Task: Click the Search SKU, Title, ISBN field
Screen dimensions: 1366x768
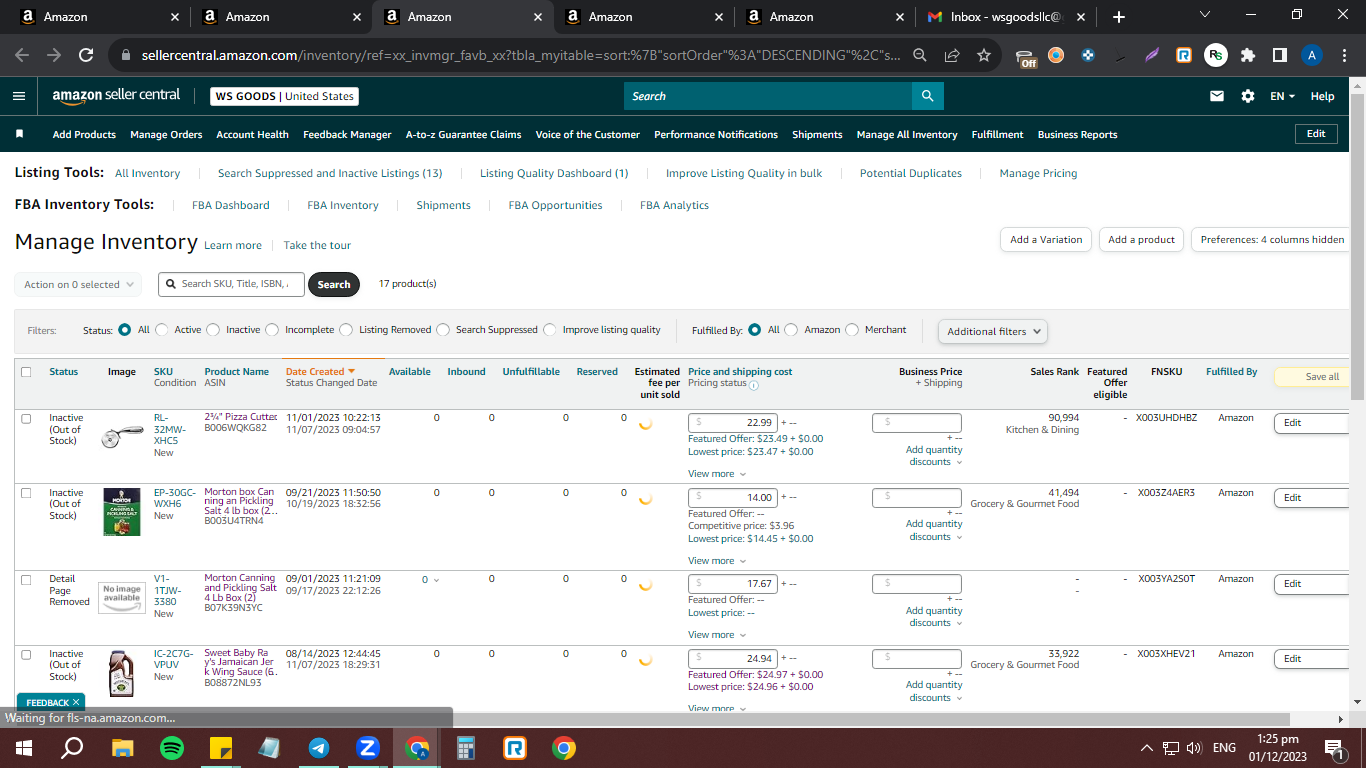Action: coord(232,284)
